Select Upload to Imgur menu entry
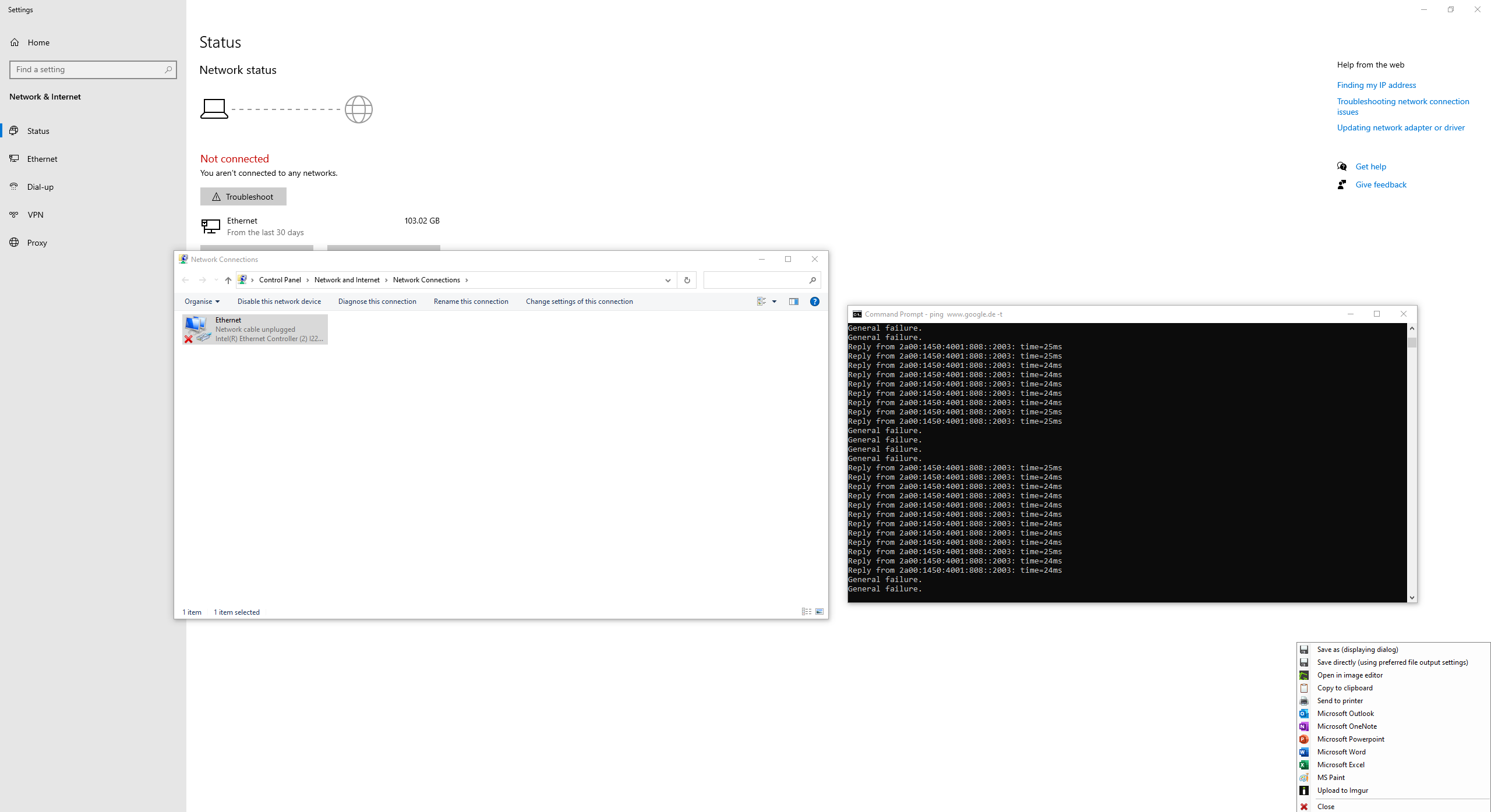 1342,790
